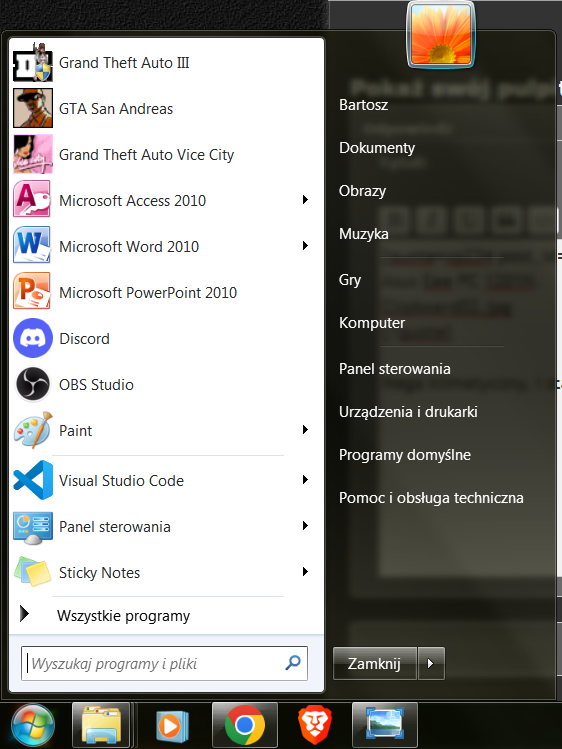
Task: Click the search magnifier icon
Action: pos(293,663)
